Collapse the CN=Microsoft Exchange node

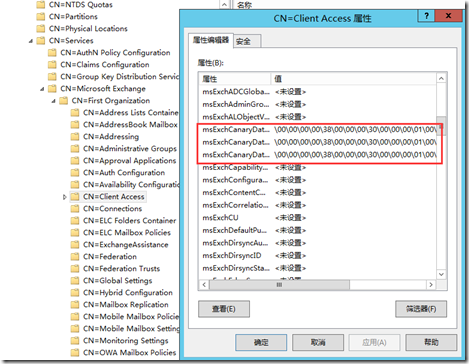pyautogui.click(x=42, y=89)
